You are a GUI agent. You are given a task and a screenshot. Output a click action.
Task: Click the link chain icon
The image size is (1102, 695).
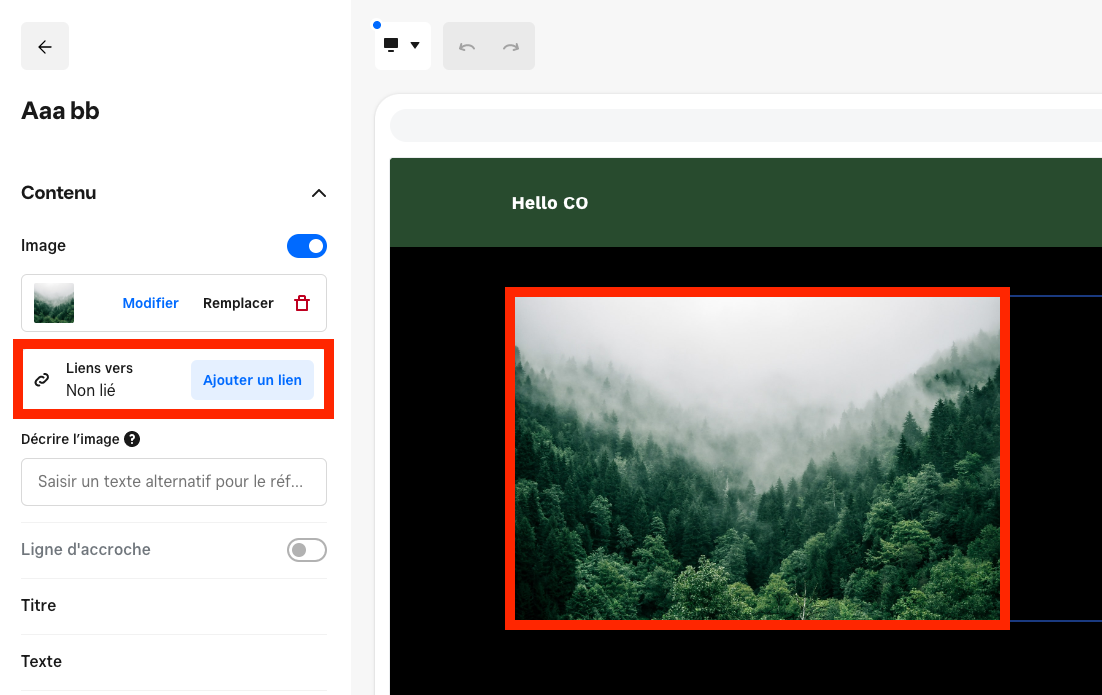pyautogui.click(x=42, y=379)
